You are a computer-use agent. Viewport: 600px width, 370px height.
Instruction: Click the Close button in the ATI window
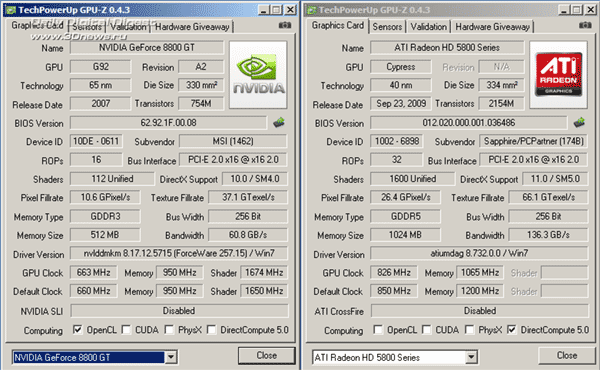pos(567,355)
